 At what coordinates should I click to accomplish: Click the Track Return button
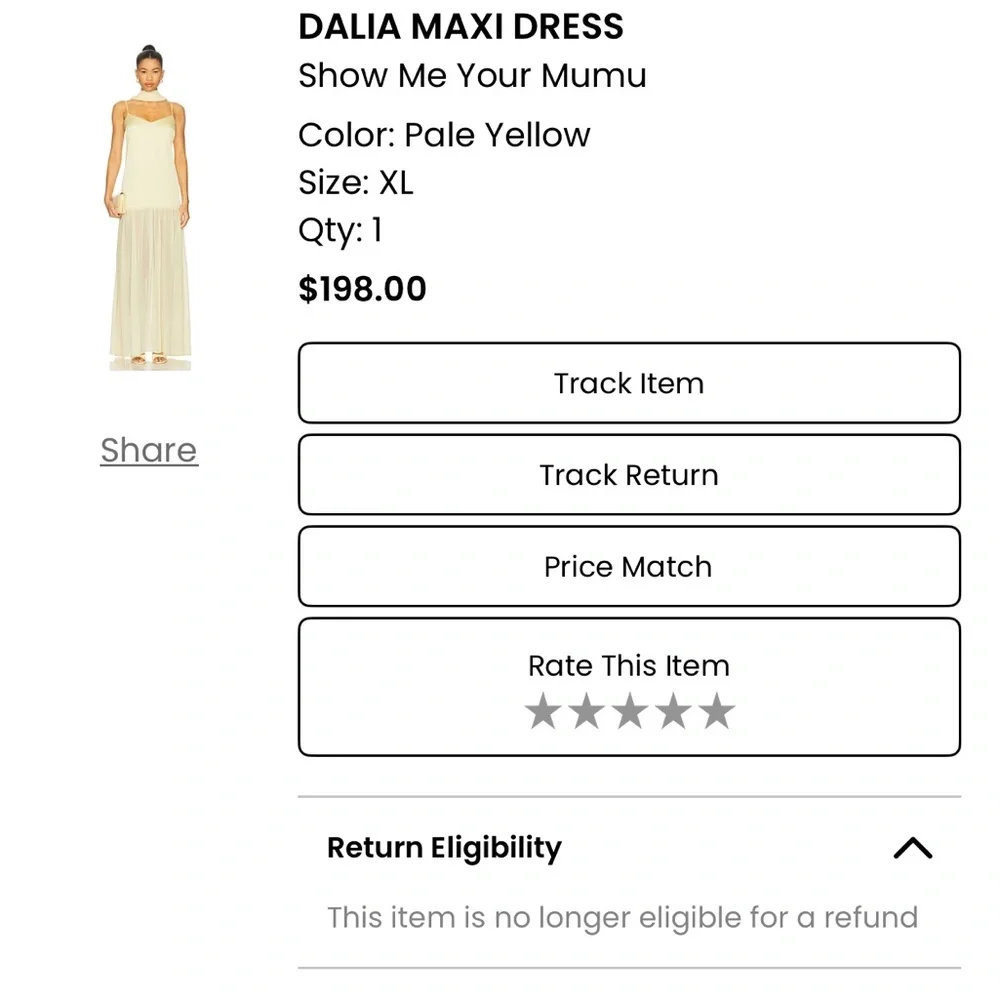point(628,475)
